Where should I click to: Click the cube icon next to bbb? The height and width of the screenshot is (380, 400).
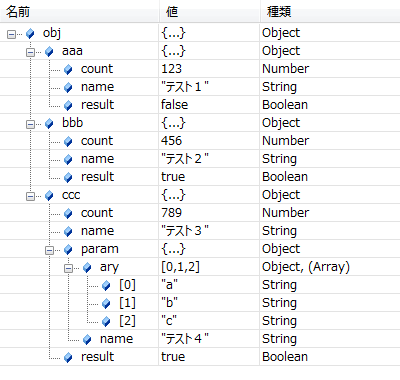[49, 123]
